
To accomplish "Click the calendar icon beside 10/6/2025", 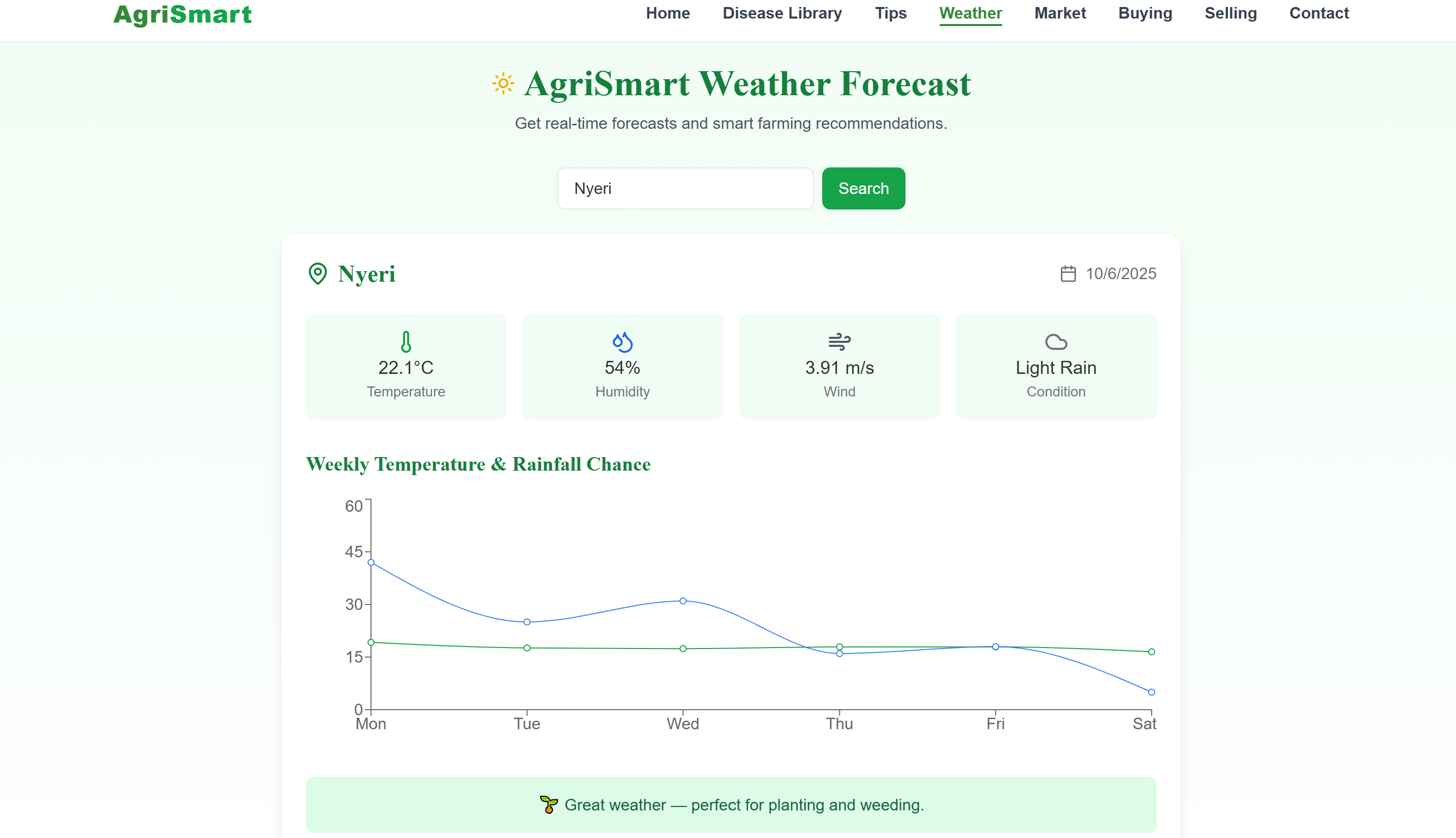I will click(1068, 273).
